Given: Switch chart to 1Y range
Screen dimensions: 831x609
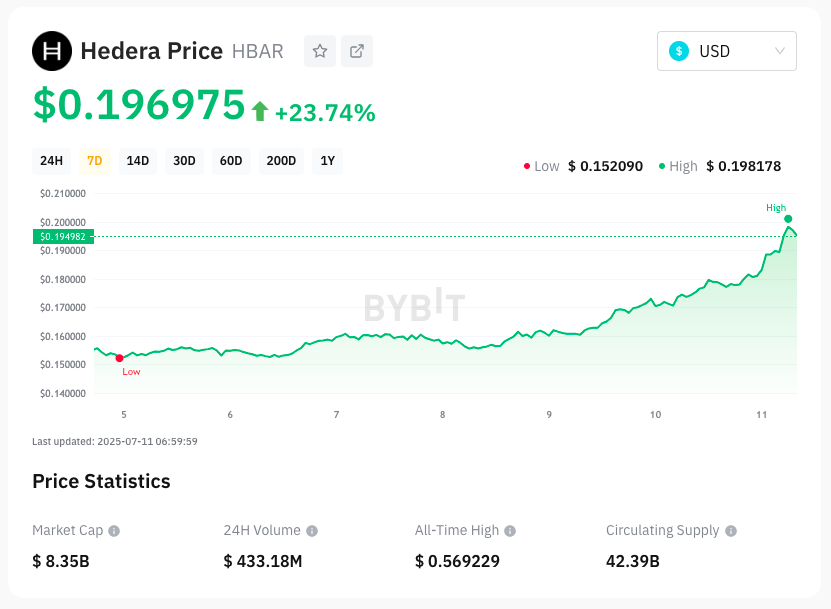Looking at the screenshot, I should [x=327, y=161].
